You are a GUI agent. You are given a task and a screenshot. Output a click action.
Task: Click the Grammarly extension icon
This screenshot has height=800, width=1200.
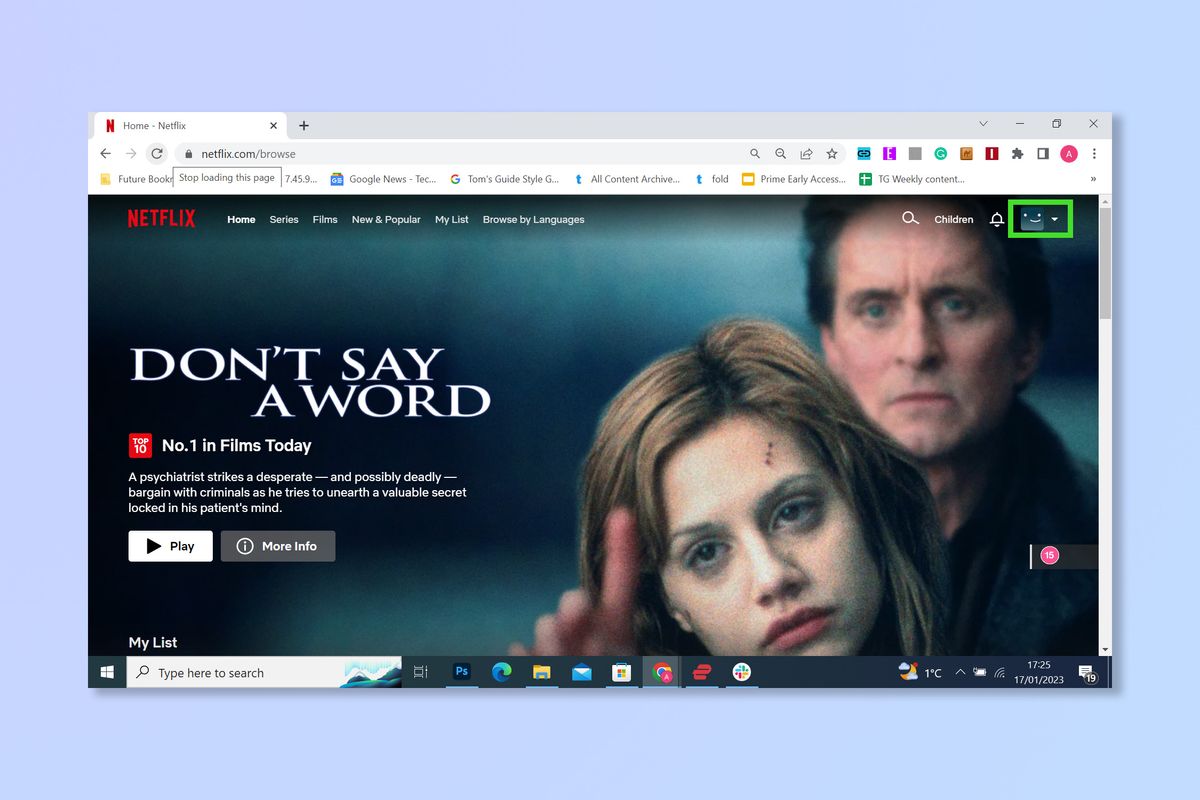click(x=940, y=153)
